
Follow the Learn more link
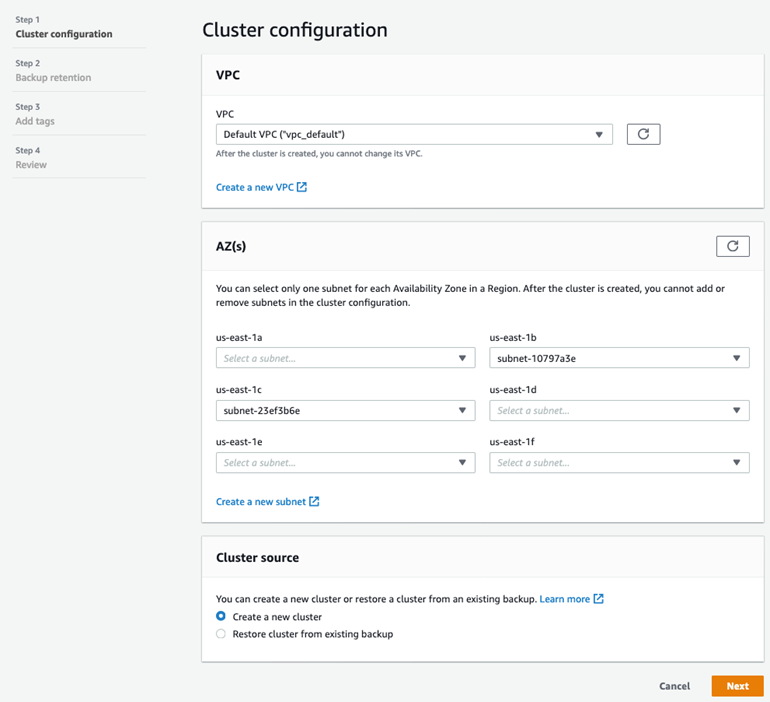[564, 599]
